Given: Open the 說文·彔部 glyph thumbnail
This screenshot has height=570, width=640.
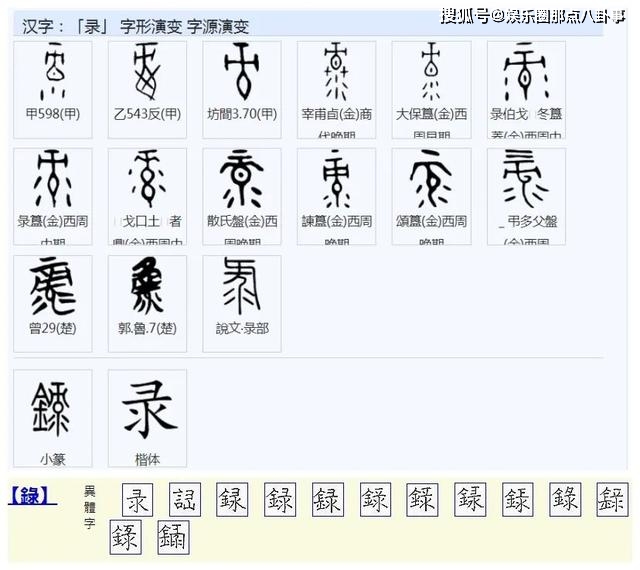Looking at the screenshot, I should pos(241,288).
